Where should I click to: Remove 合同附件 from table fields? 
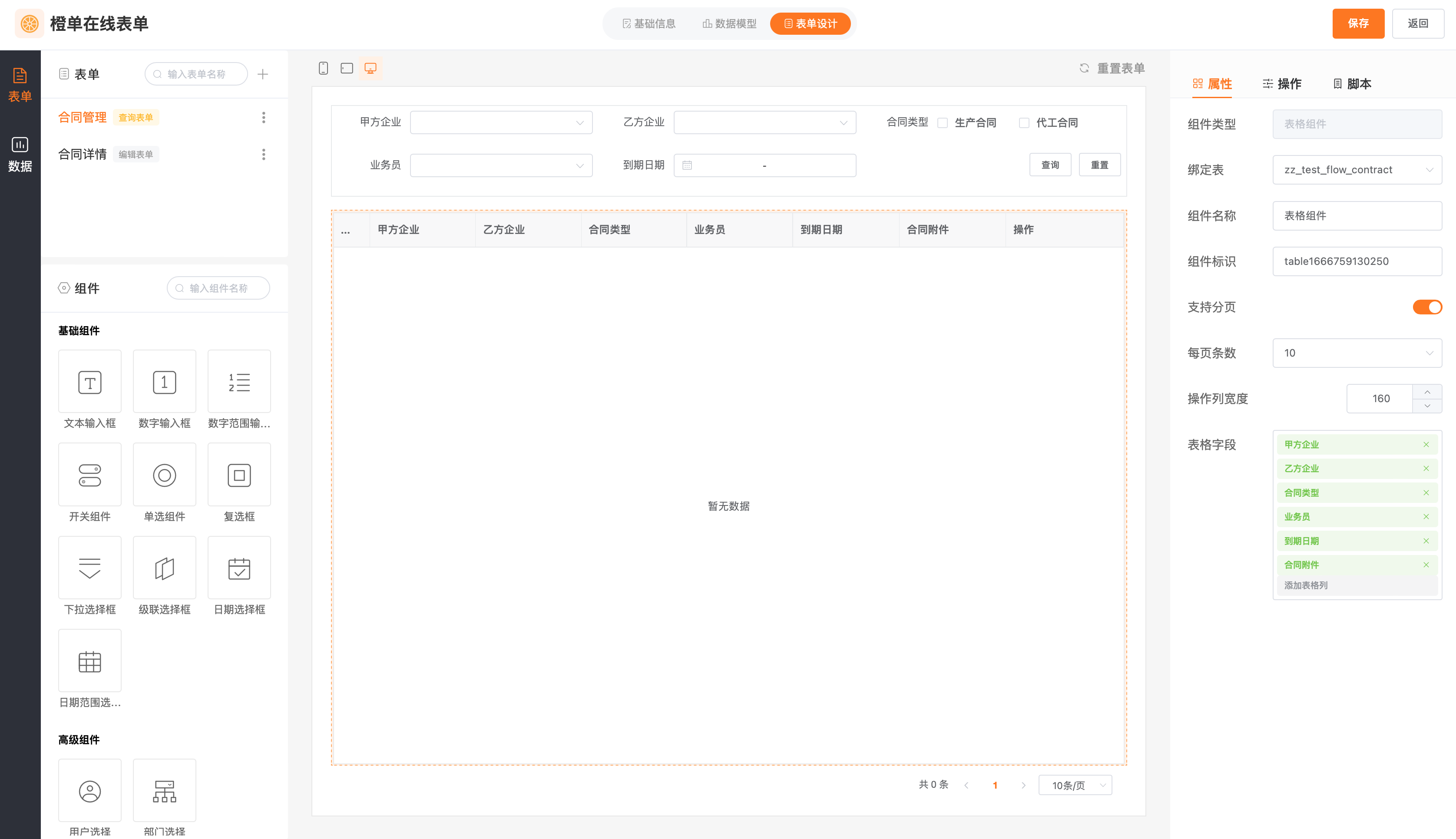pos(1426,565)
